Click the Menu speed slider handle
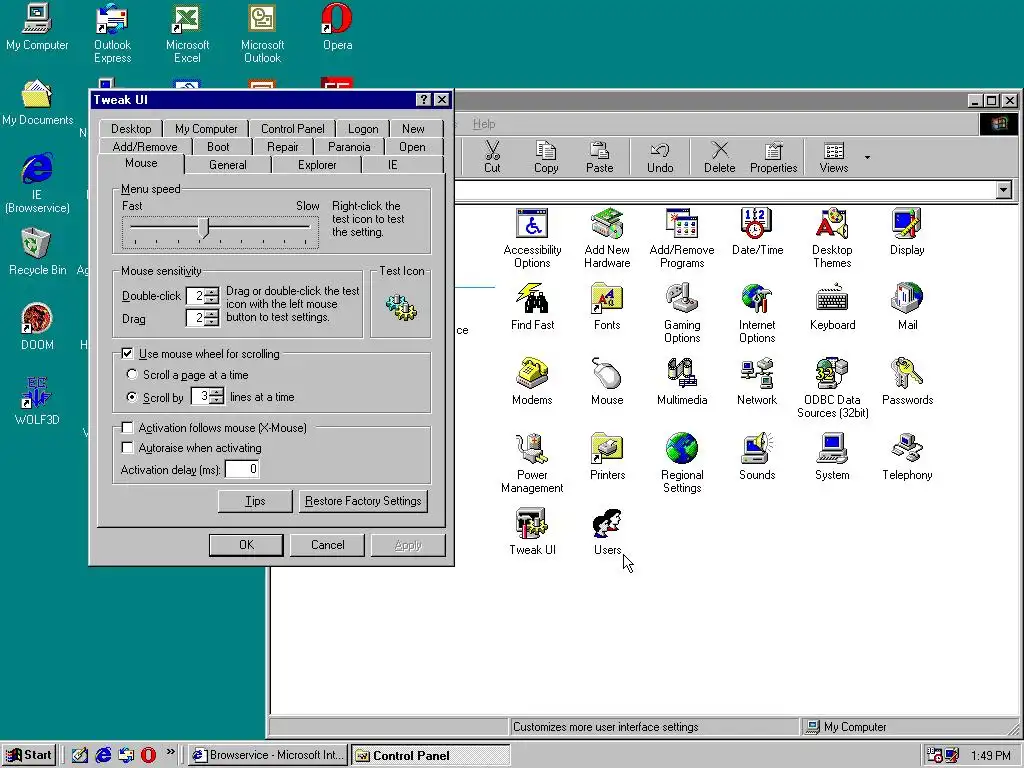The width and height of the screenshot is (1024, 768). pyautogui.click(x=204, y=228)
